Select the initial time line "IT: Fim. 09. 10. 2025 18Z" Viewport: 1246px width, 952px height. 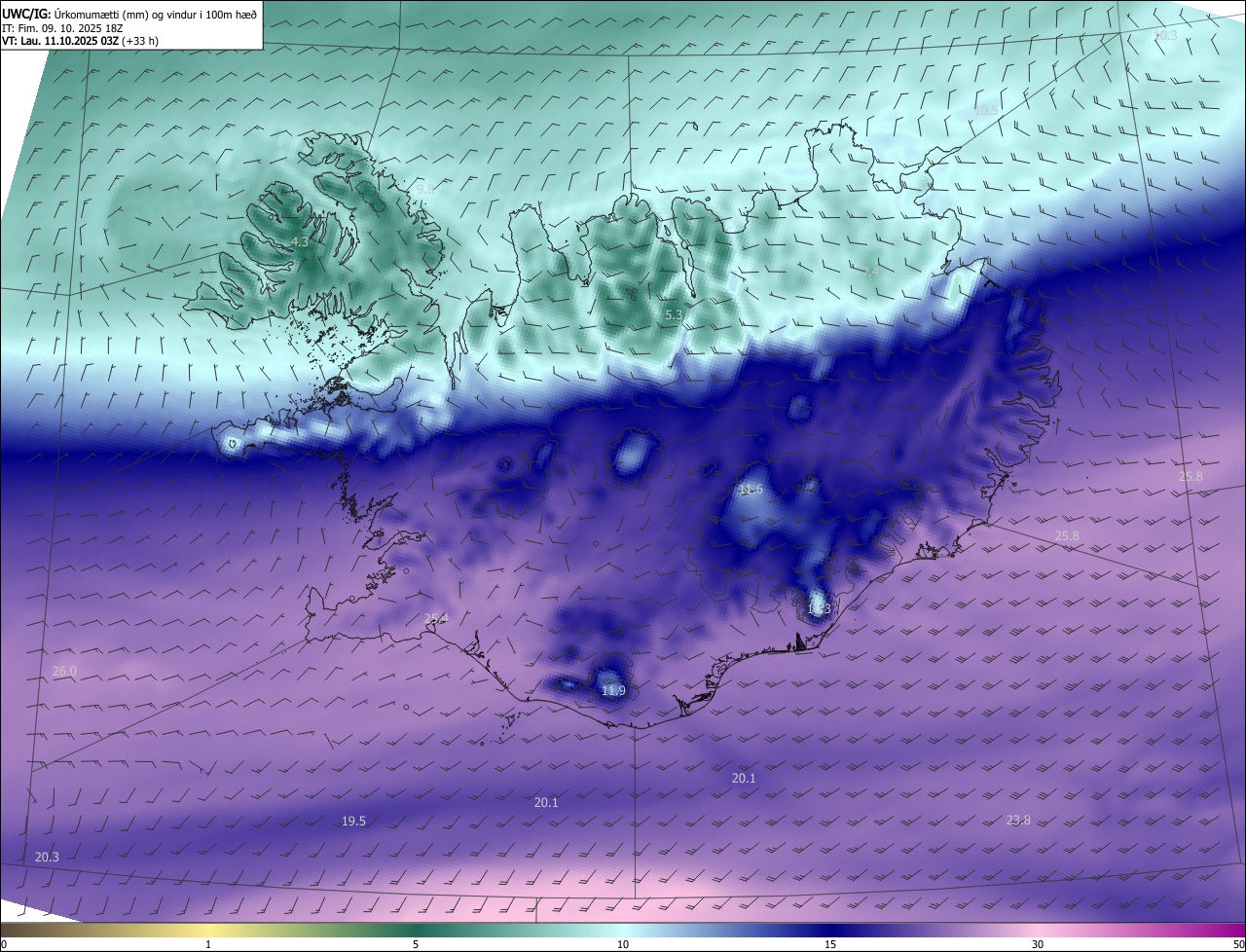point(62,27)
